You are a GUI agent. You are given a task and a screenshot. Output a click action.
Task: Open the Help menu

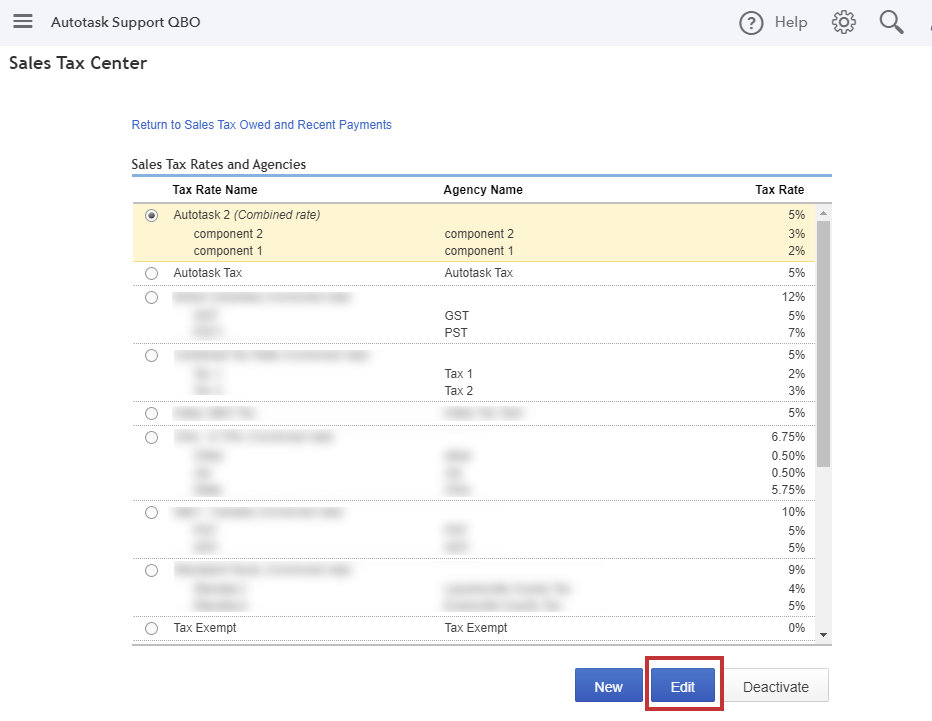tap(773, 22)
